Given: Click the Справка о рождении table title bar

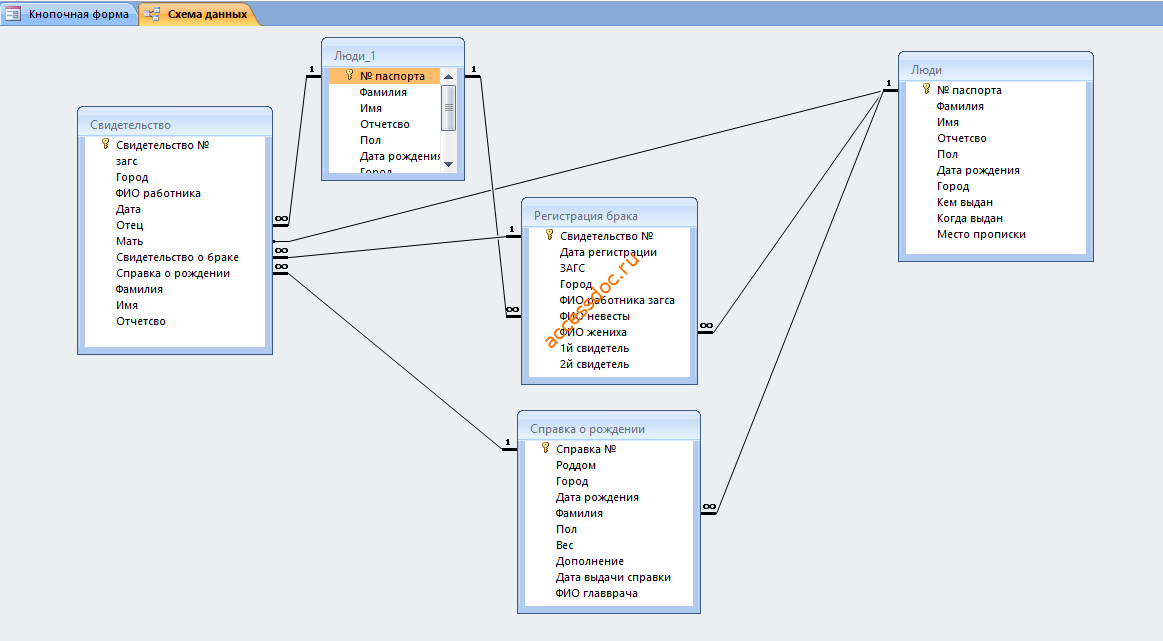Looking at the screenshot, I should point(609,429).
